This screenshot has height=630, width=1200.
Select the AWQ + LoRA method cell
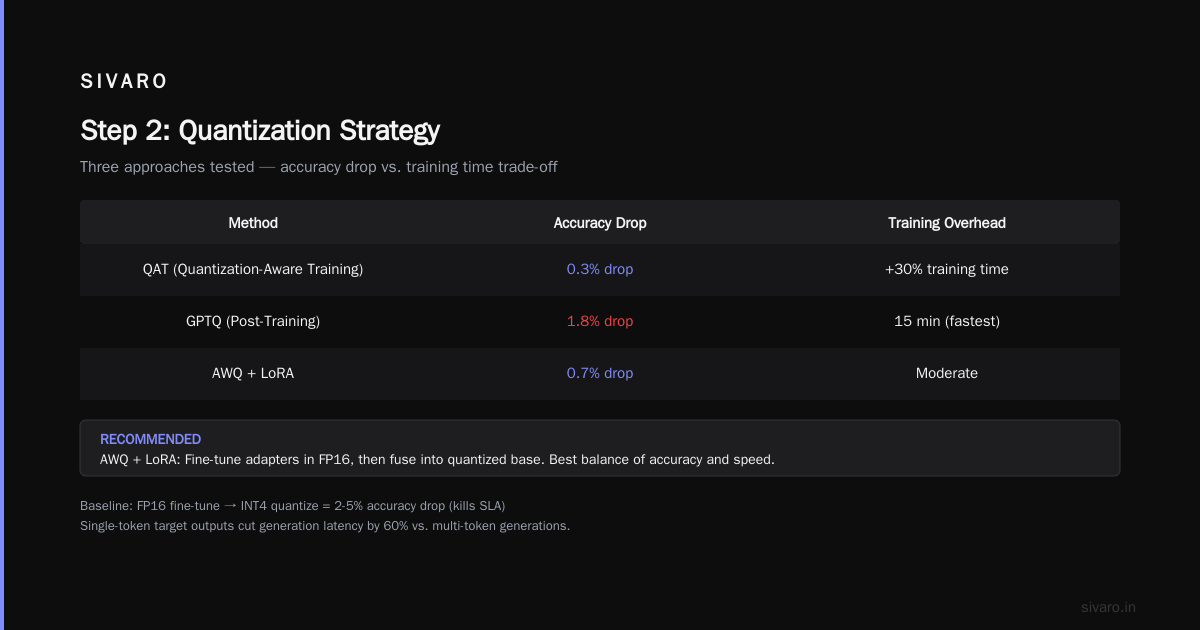tap(253, 373)
